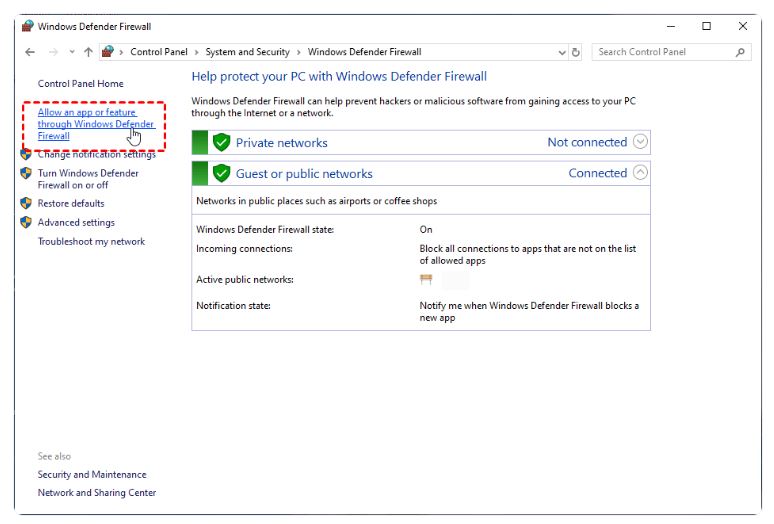The height and width of the screenshot is (524, 774).
Task: Click the Connected status text
Action: [598, 173]
